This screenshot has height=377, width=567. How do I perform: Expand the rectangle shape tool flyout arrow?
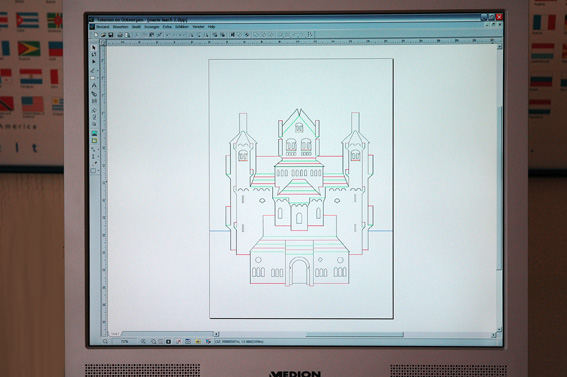[98, 170]
